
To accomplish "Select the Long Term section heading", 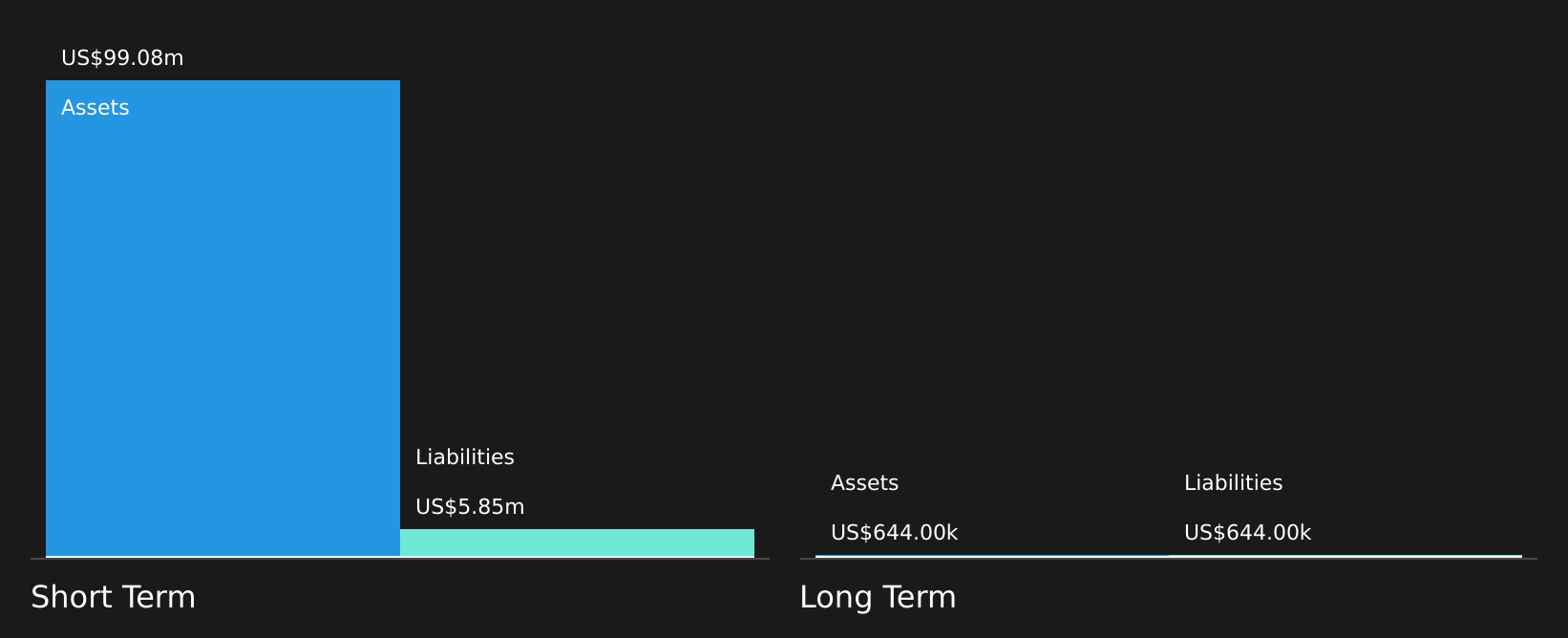I will (x=878, y=597).
